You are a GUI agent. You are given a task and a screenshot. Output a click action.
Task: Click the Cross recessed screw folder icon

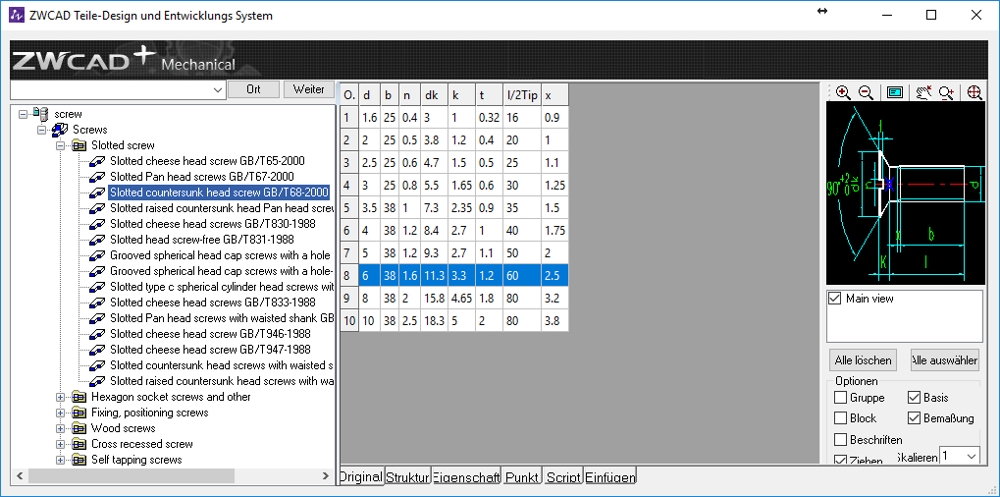pyautogui.click(x=80, y=444)
